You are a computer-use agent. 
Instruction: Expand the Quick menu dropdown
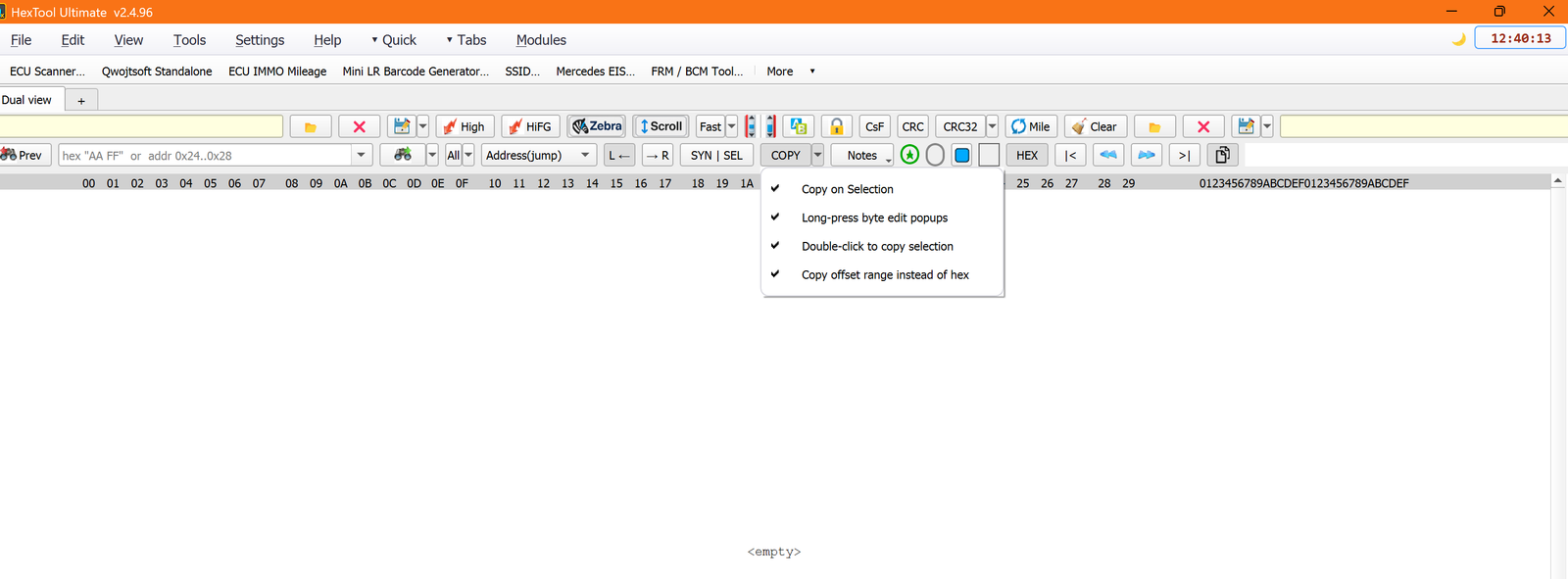click(394, 40)
